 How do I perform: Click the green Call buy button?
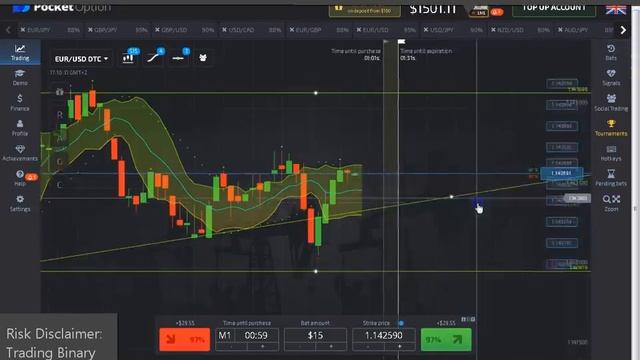coord(446,339)
